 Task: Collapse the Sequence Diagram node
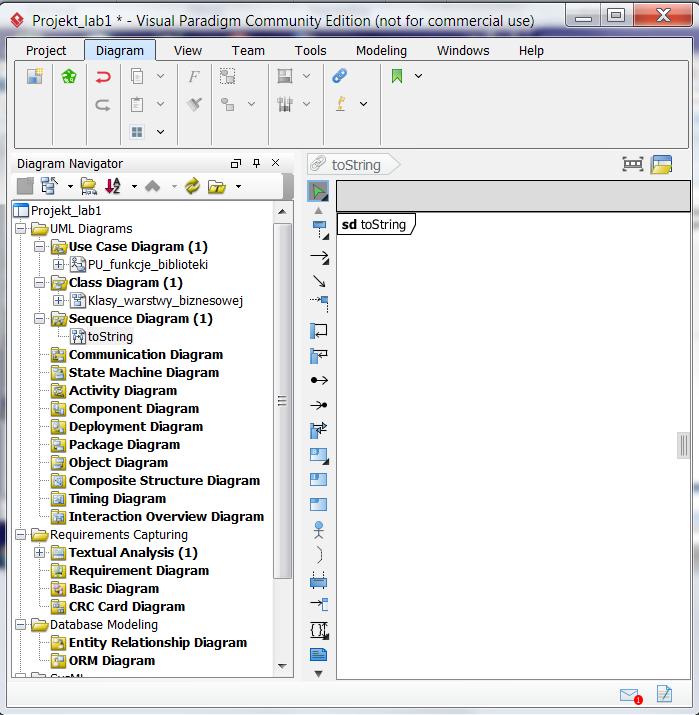click(x=40, y=318)
